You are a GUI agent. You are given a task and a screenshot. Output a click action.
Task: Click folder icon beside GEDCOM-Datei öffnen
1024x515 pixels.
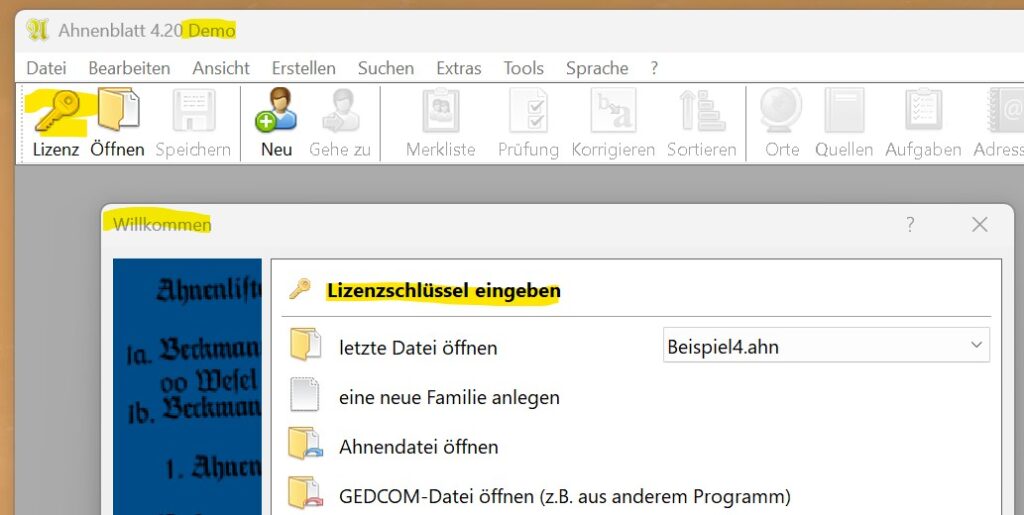(306, 493)
